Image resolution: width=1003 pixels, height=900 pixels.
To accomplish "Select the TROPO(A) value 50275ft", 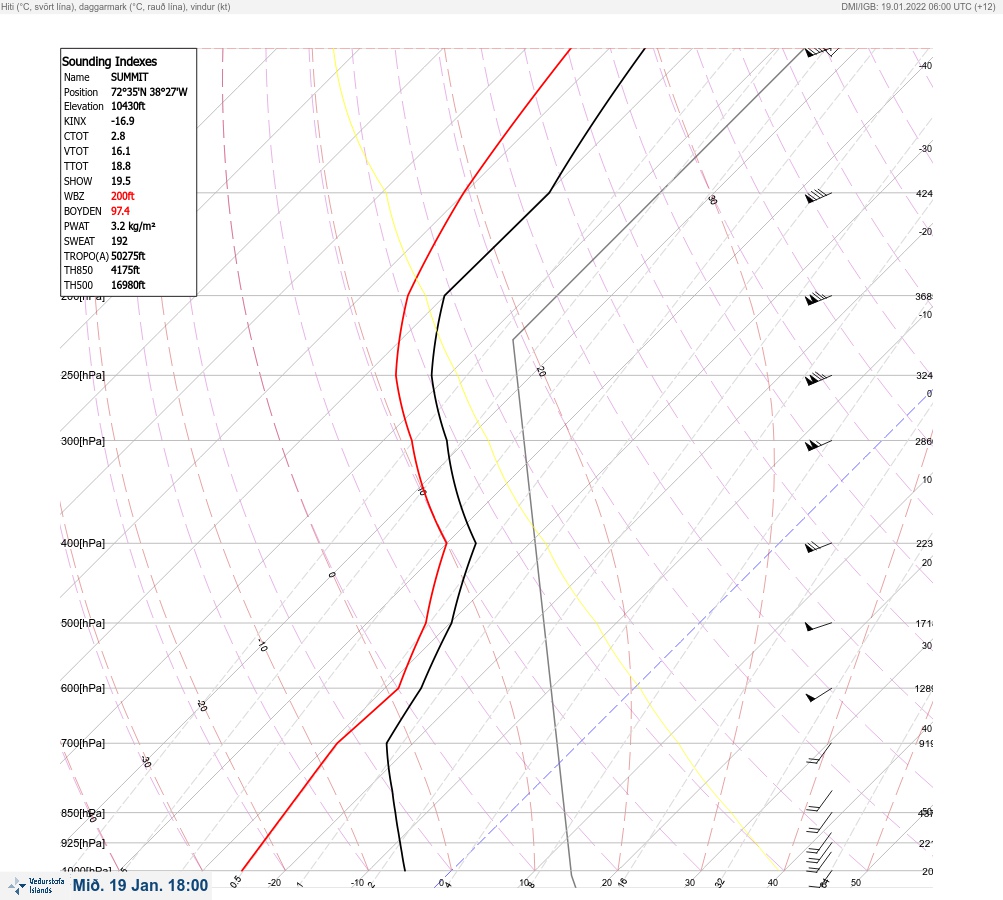I will point(128,256).
